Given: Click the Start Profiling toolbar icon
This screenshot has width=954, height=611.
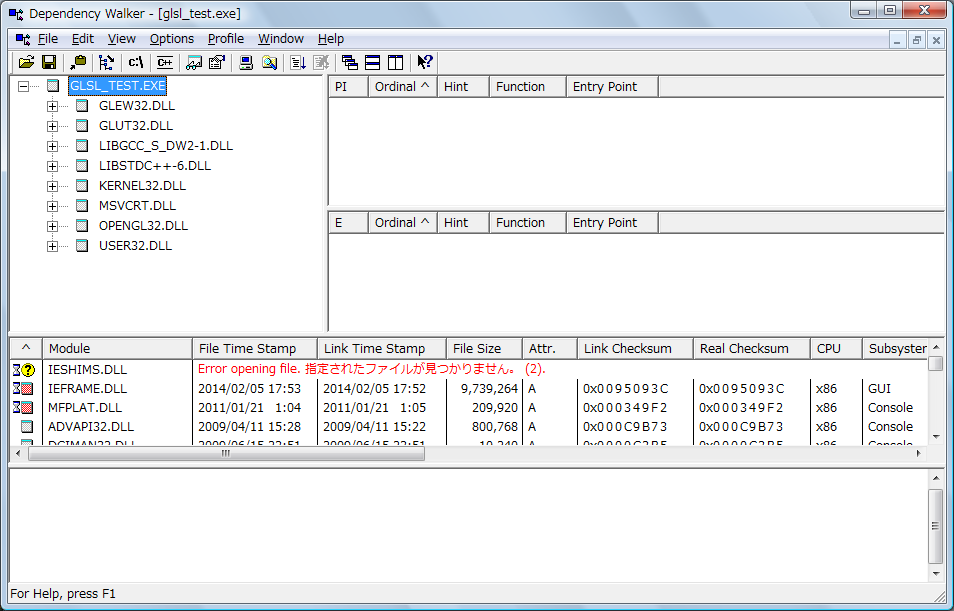Looking at the screenshot, I should pyautogui.click(x=298, y=62).
